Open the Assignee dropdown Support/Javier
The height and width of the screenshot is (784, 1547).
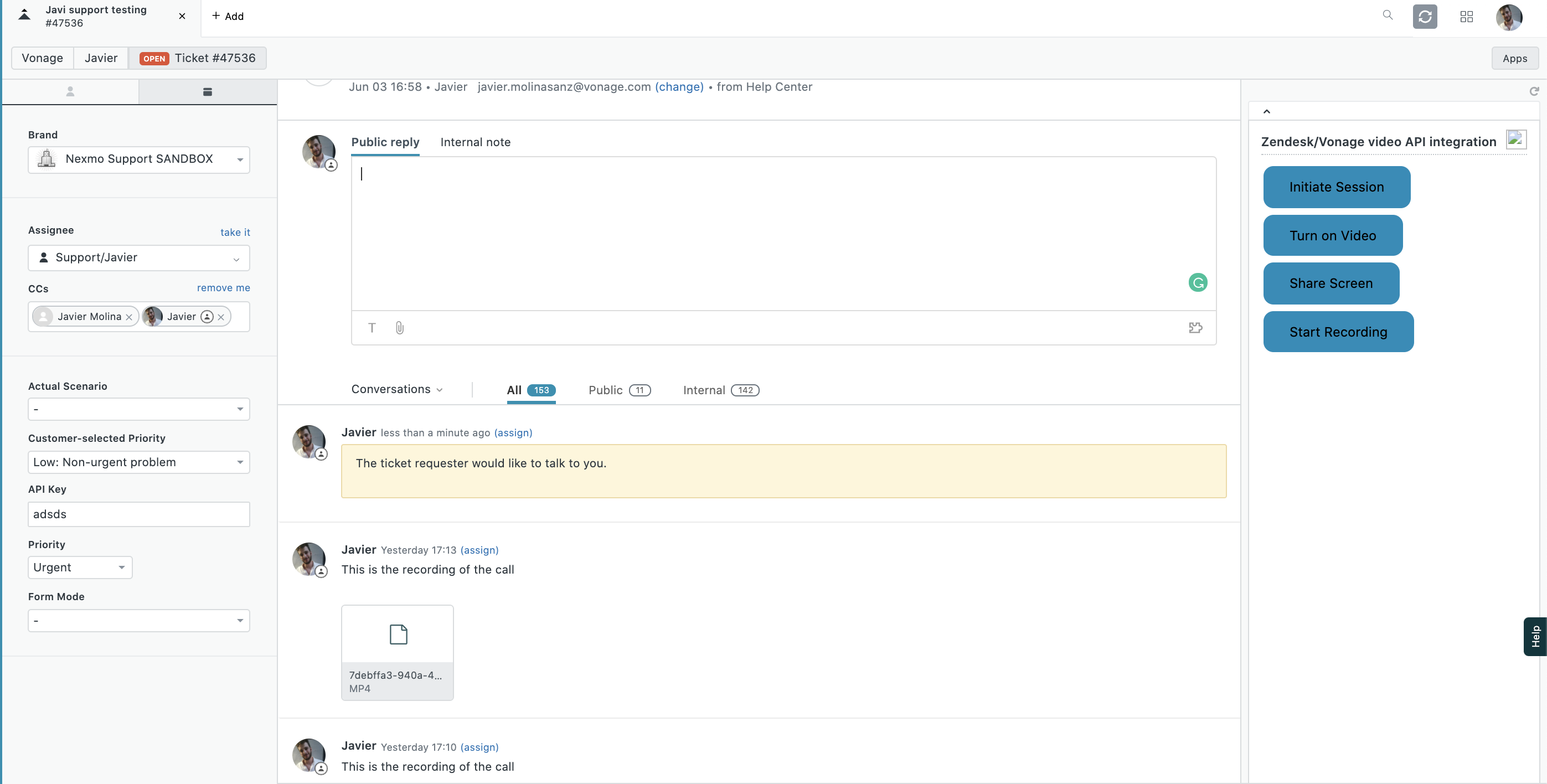tap(139, 258)
